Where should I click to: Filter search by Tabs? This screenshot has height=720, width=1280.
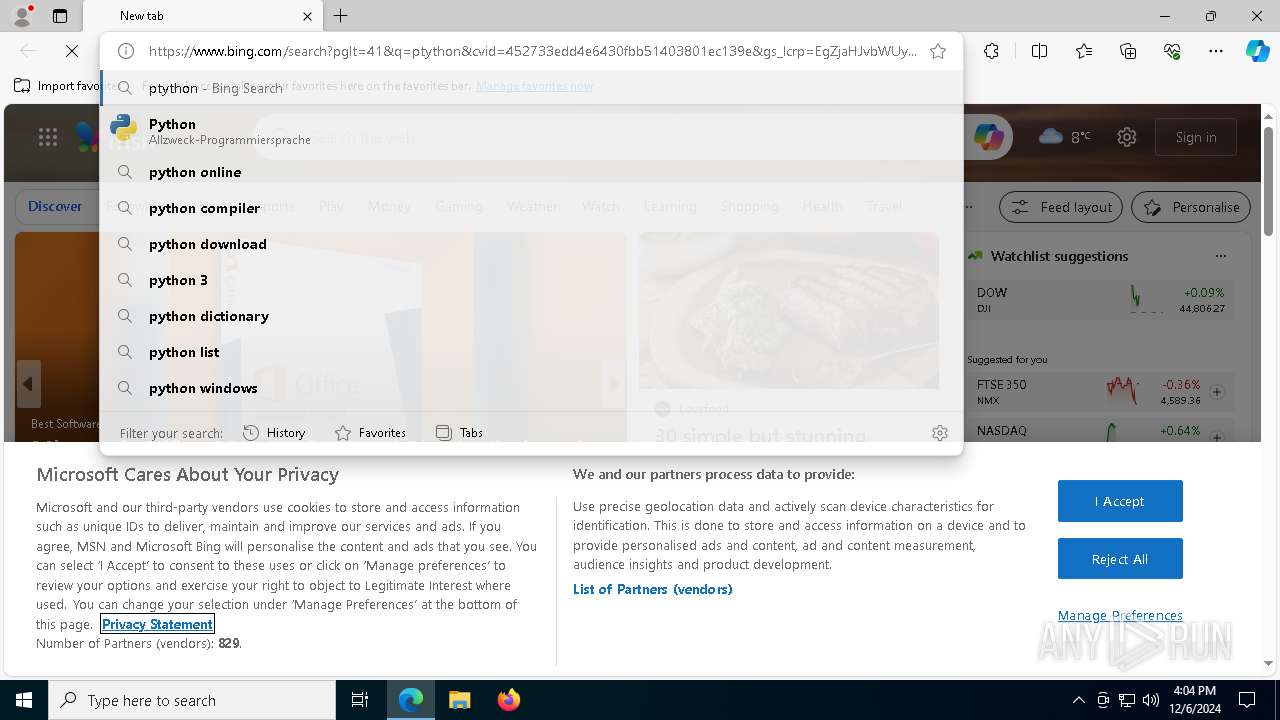tap(460, 433)
